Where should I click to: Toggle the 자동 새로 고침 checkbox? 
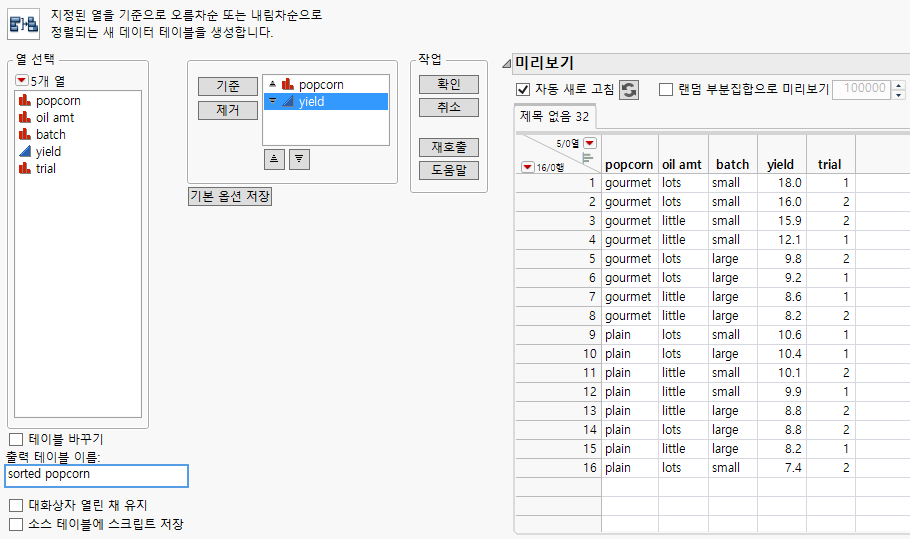(x=522, y=89)
